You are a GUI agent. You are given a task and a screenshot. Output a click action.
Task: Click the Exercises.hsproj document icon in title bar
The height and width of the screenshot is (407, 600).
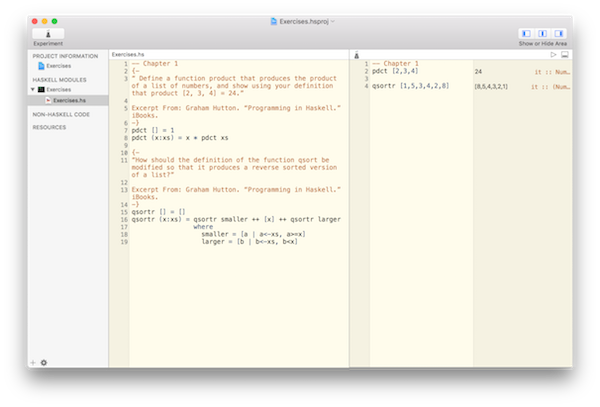[274, 21]
